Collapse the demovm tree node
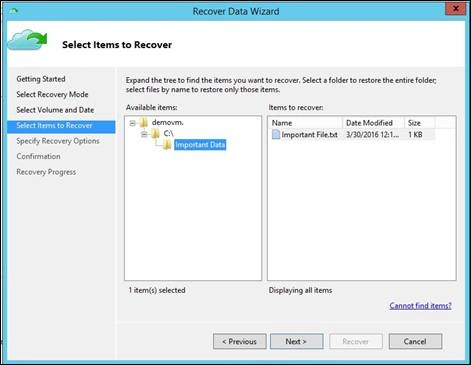 pos(132,123)
